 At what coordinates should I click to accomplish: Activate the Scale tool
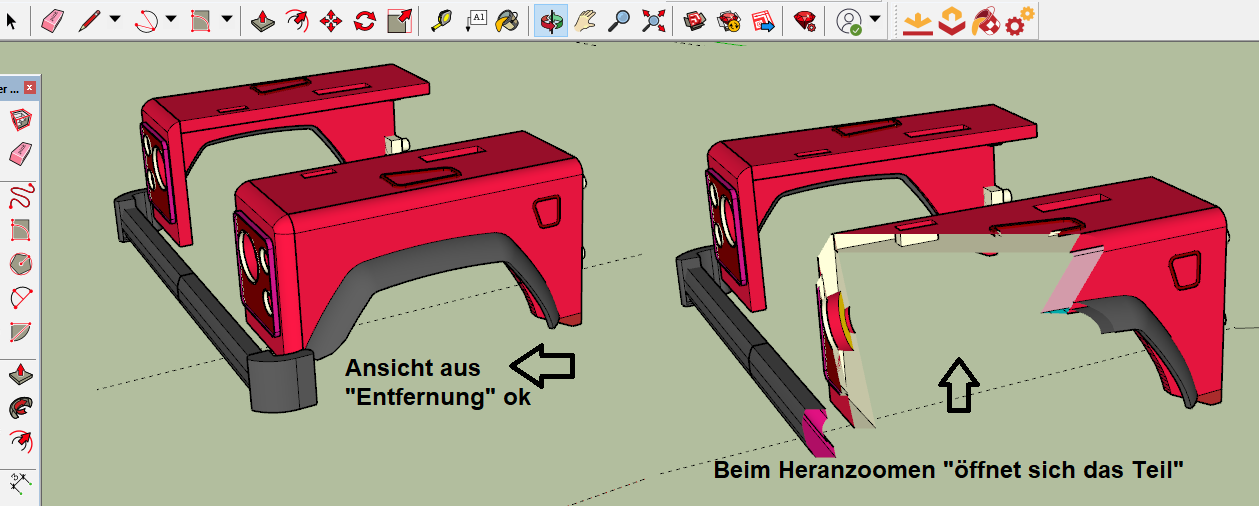pos(399,20)
